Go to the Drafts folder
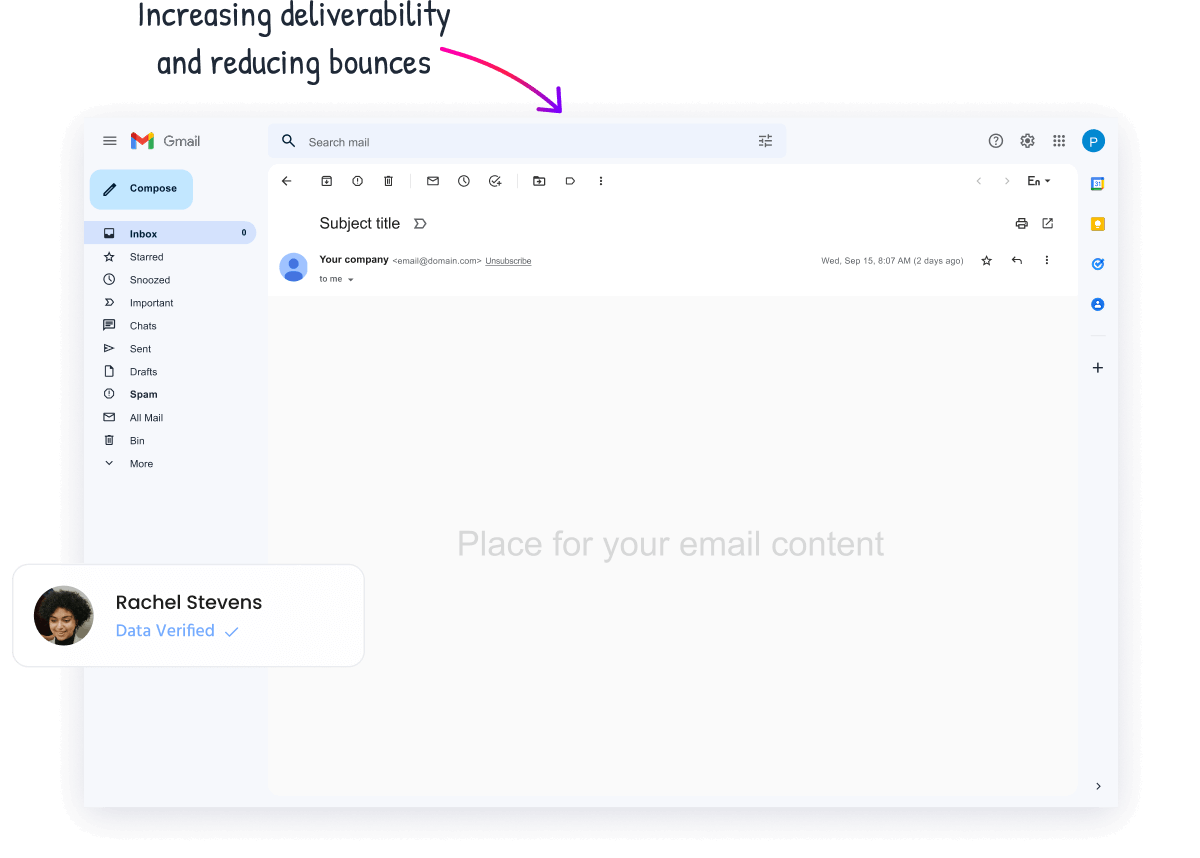Screen dimensions: 1200x858 click(143, 372)
